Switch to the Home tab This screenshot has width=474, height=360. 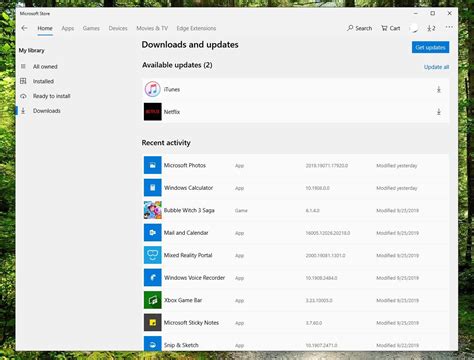pyautogui.click(x=45, y=28)
